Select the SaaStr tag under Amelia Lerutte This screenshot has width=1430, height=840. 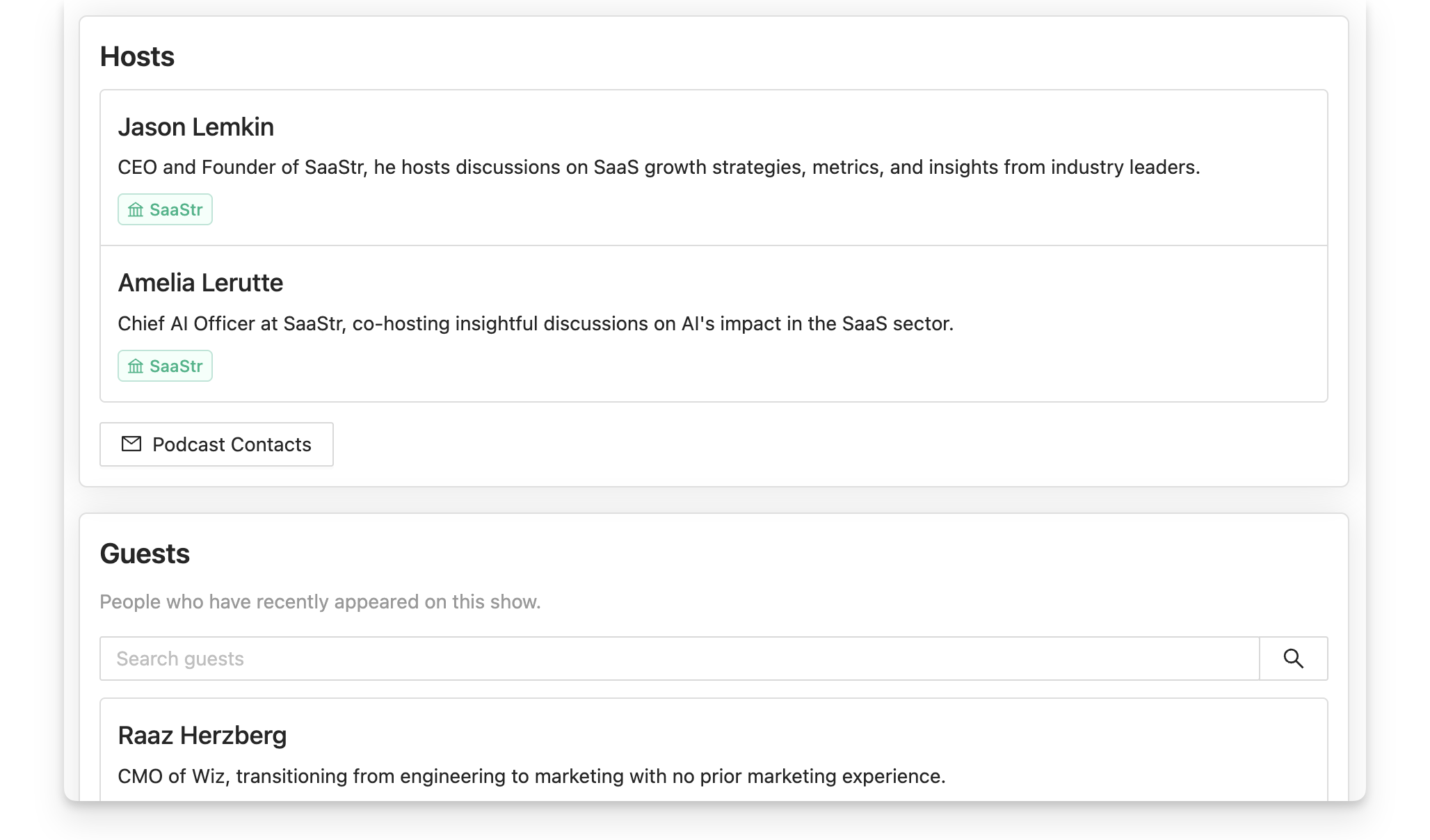click(x=165, y=366)
